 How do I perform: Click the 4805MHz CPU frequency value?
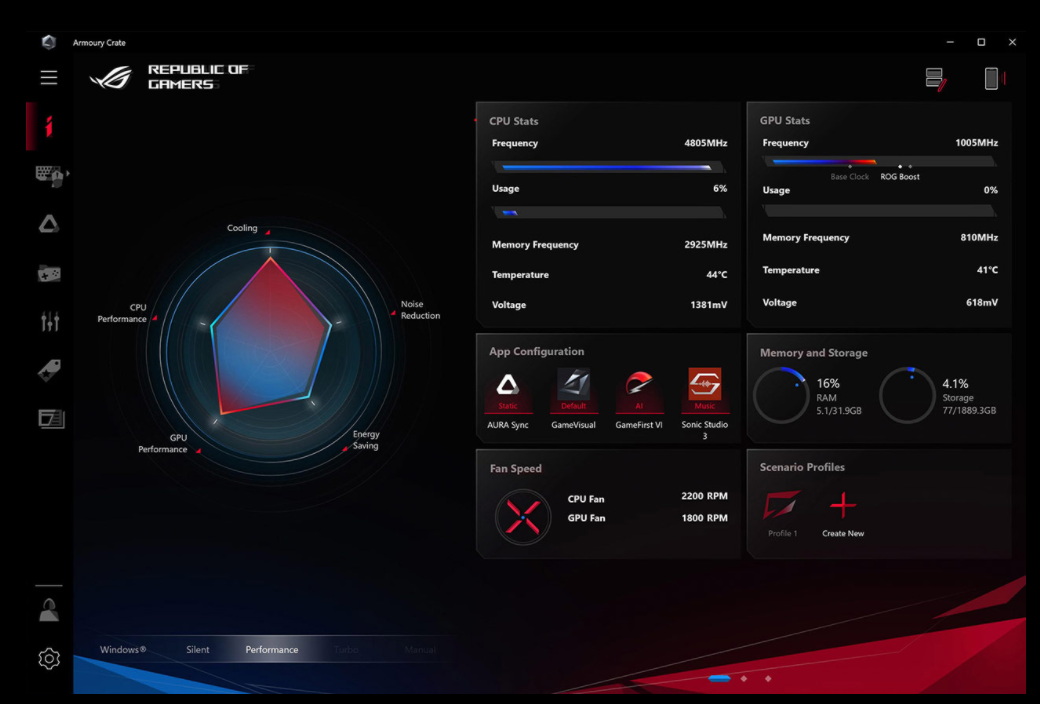pos(706,143)
